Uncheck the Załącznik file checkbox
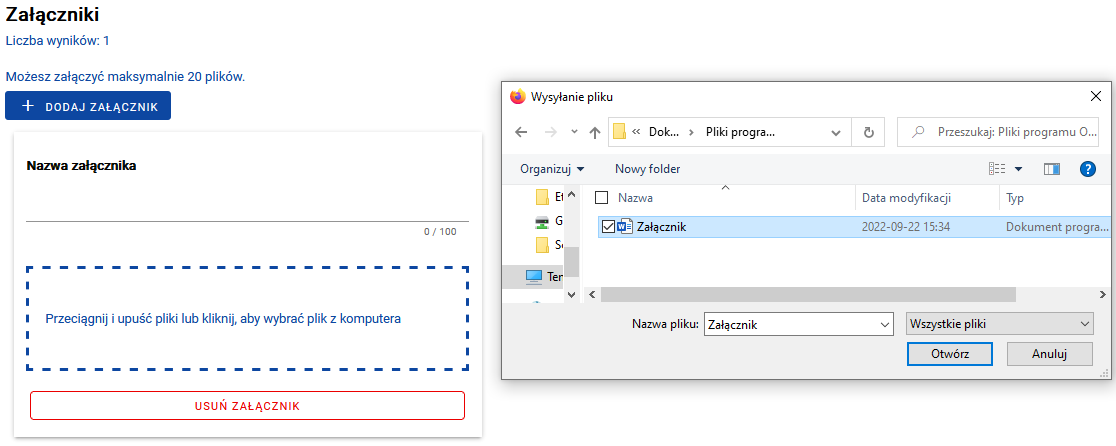This screenshot has width=1116, height=446. (608, 227)
